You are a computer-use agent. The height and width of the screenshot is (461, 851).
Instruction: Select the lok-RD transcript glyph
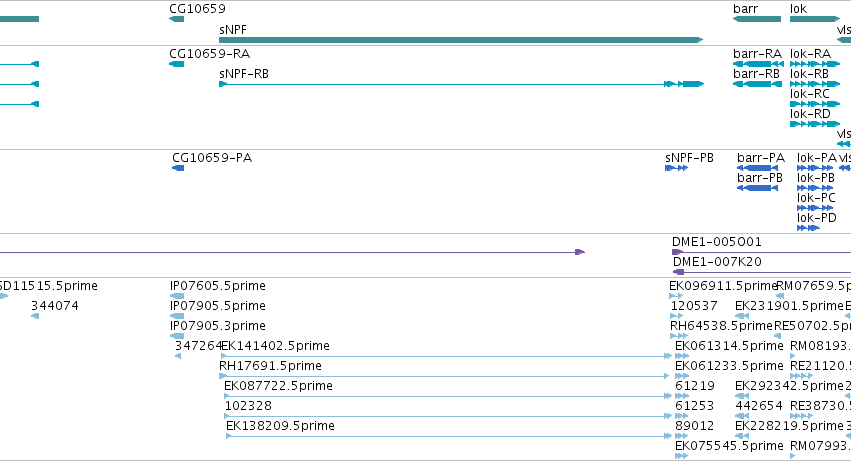(x=815, y=124)
